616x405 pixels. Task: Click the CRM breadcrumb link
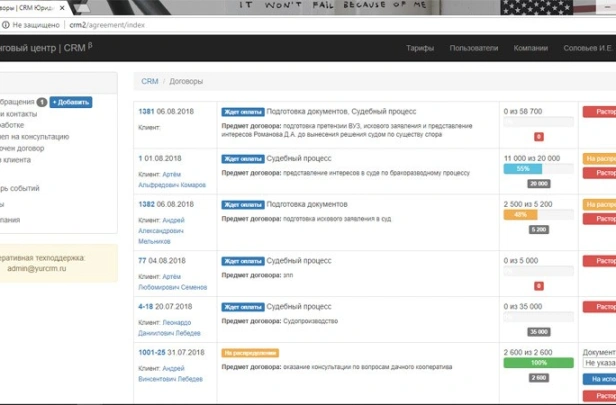(x=149, y=81)
